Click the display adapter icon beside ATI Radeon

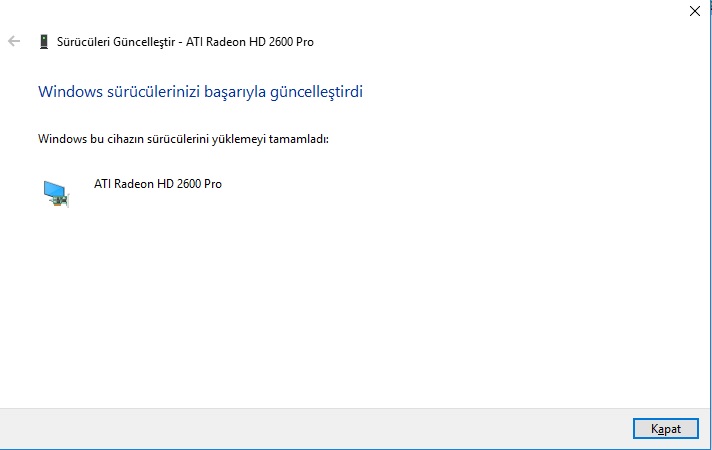click(56, 194)
